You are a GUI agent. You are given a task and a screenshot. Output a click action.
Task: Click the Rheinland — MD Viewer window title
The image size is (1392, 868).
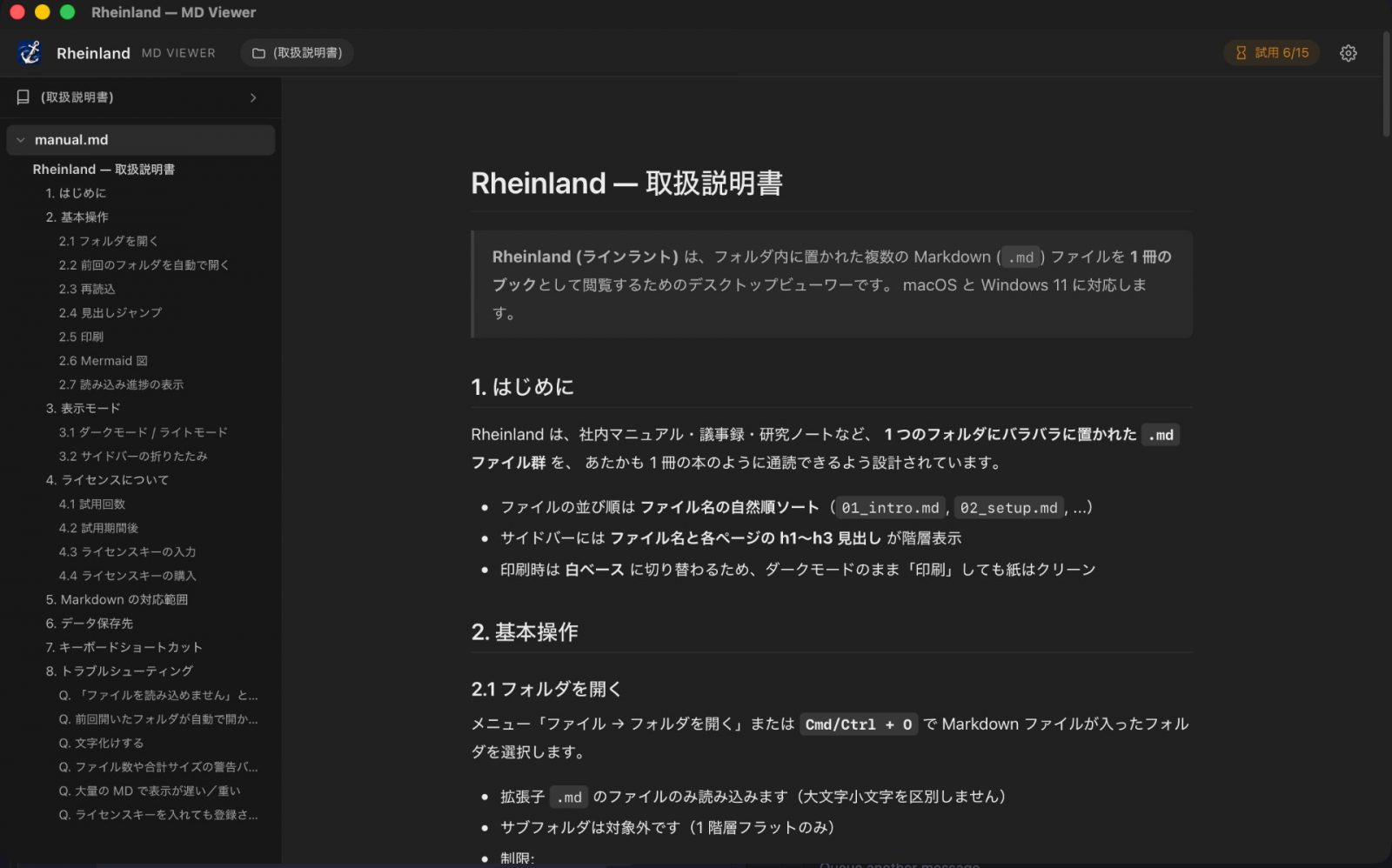click(x=174, y=12)
